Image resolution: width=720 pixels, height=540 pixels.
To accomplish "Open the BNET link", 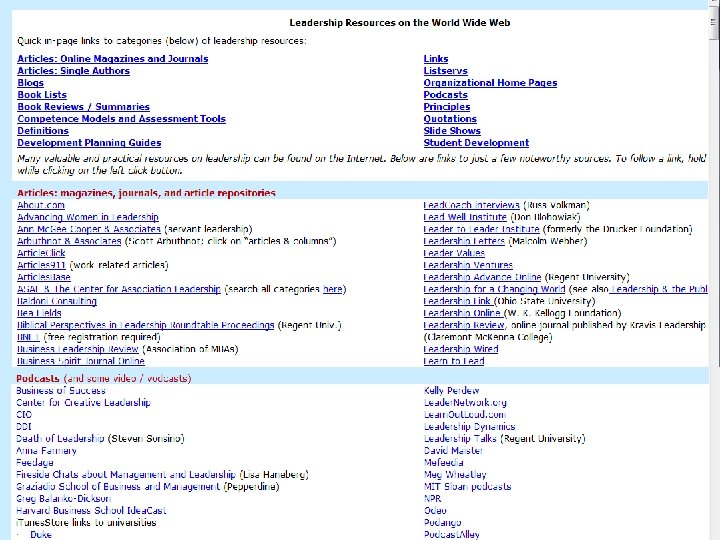I will pyautogui.click(x=28, y=336).
